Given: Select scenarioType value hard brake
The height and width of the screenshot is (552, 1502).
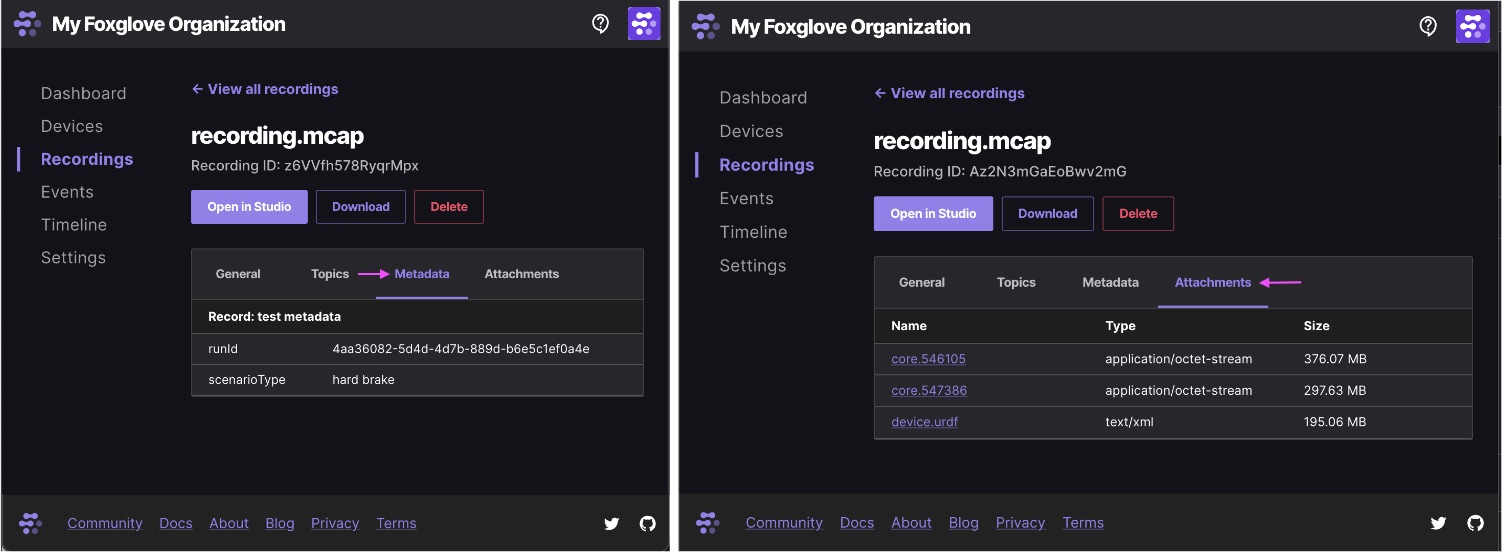Looking at the screenshot, I should pyautogui.click(x=363, y=380).
